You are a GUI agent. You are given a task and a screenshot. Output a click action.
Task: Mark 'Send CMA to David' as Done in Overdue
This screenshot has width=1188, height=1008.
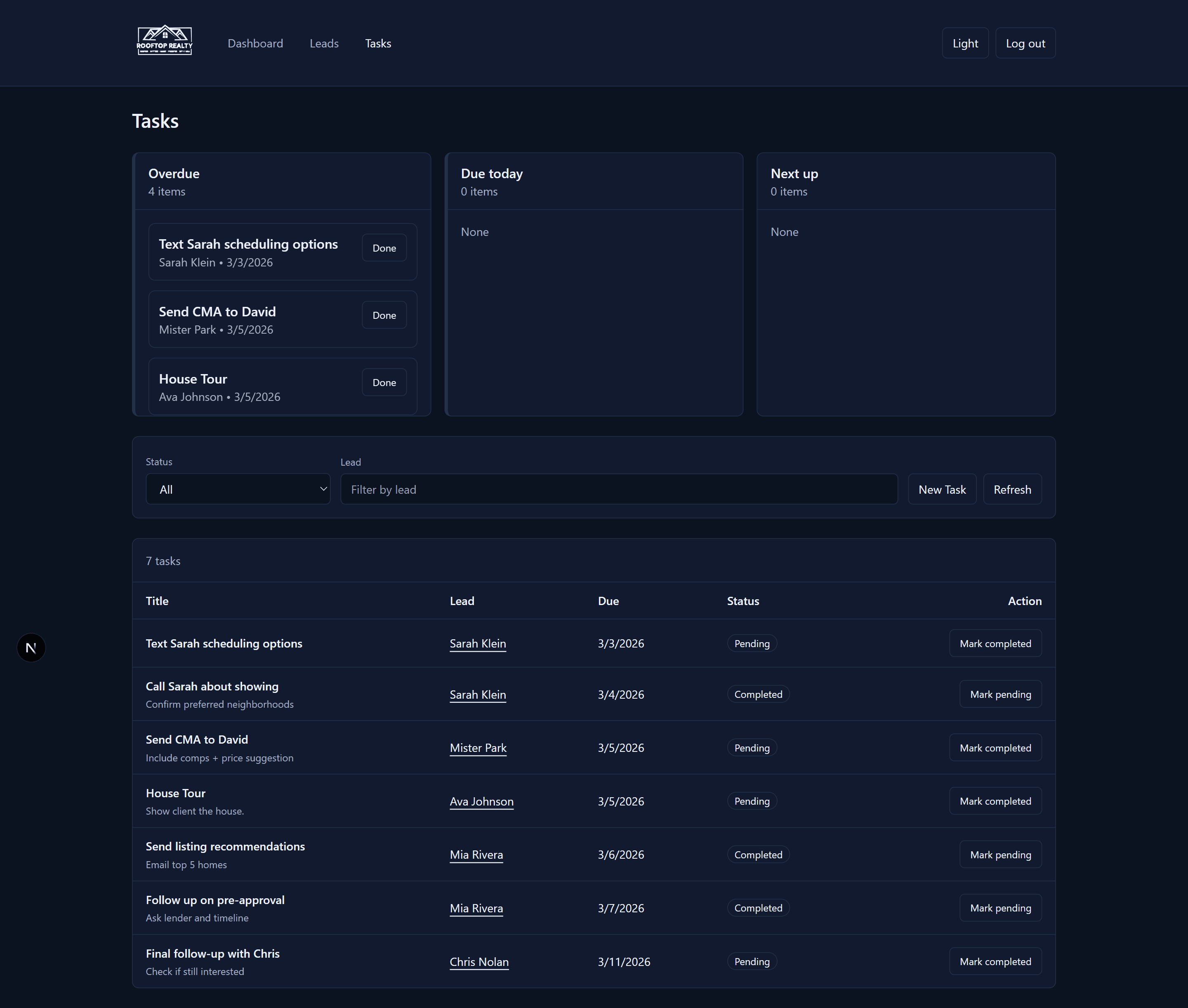[384, 315]
